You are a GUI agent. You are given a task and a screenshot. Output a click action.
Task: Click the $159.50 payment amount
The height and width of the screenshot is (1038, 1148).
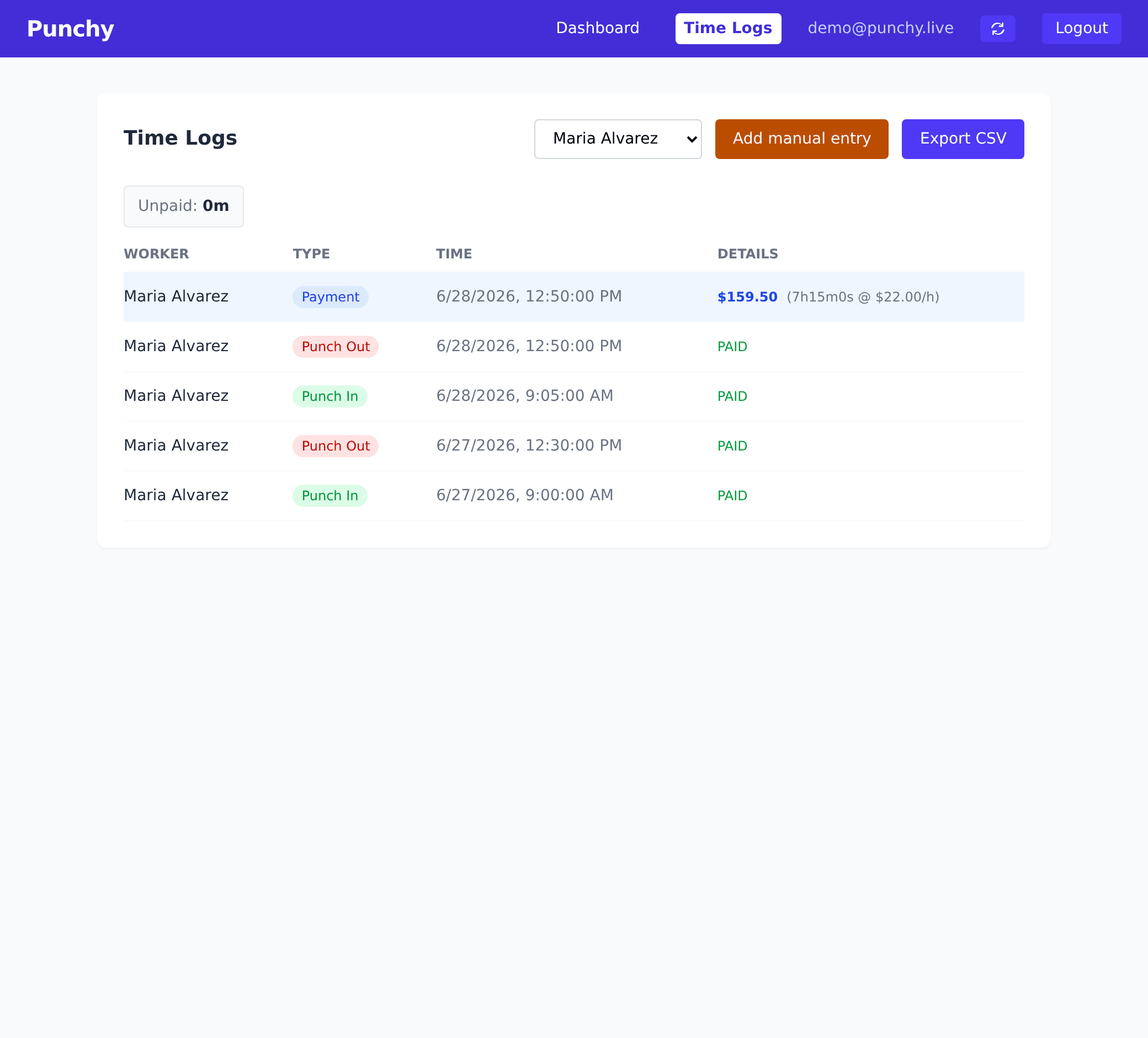click(x=747, y=297)
